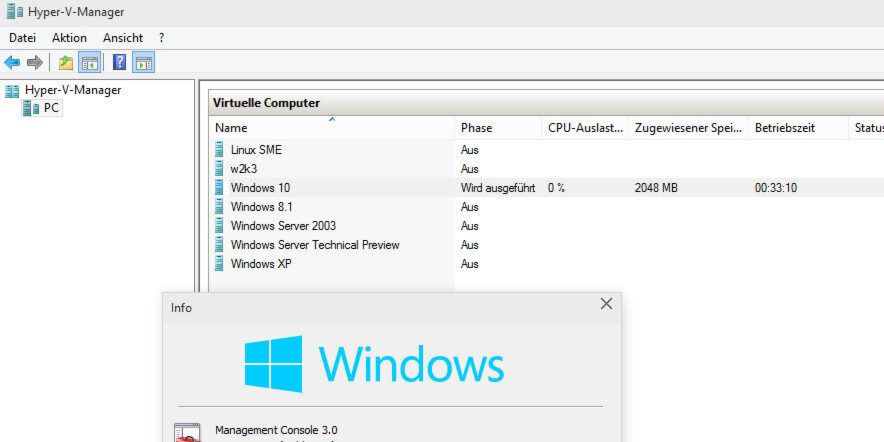
Task: Click the Virtuelle Computer panel heading
Action: (x=266, y=103)
